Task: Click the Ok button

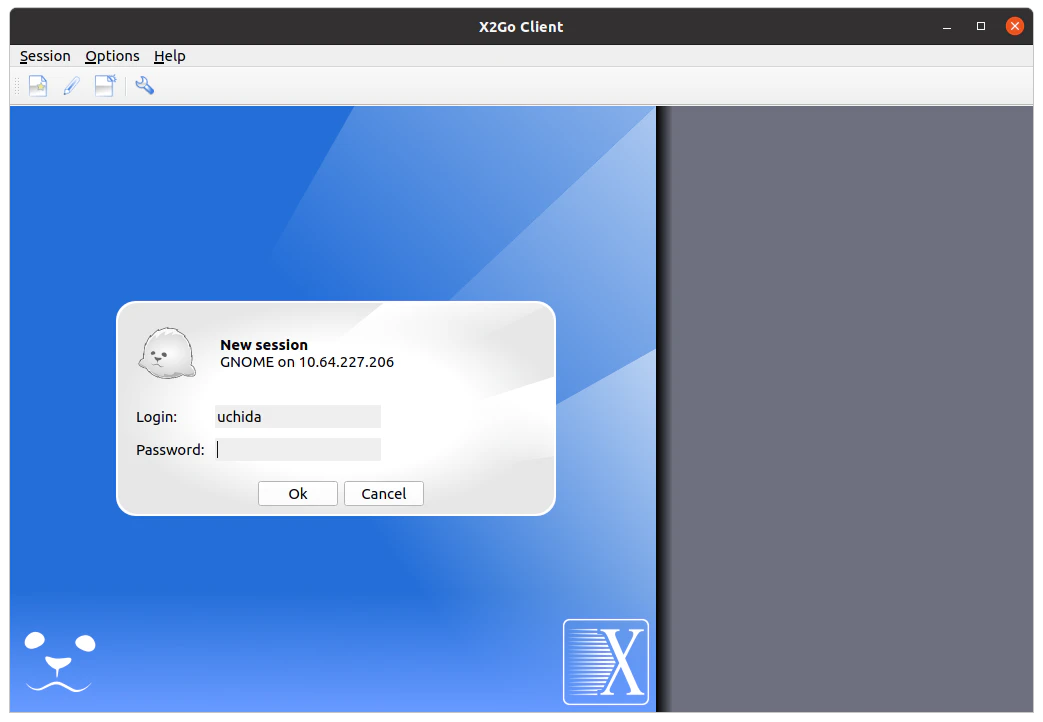Action: point(298,494)
